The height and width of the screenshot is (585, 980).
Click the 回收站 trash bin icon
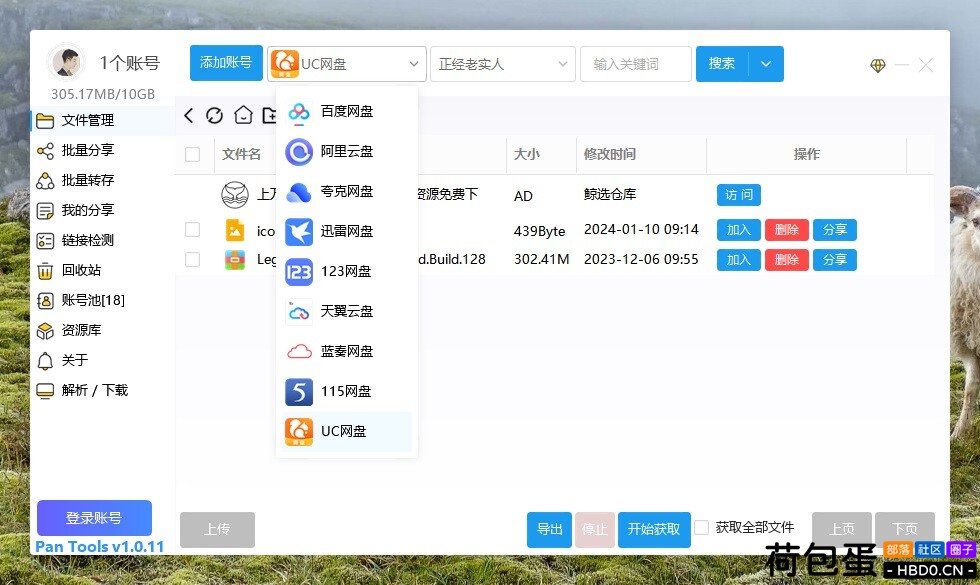(x=45, y=271)
